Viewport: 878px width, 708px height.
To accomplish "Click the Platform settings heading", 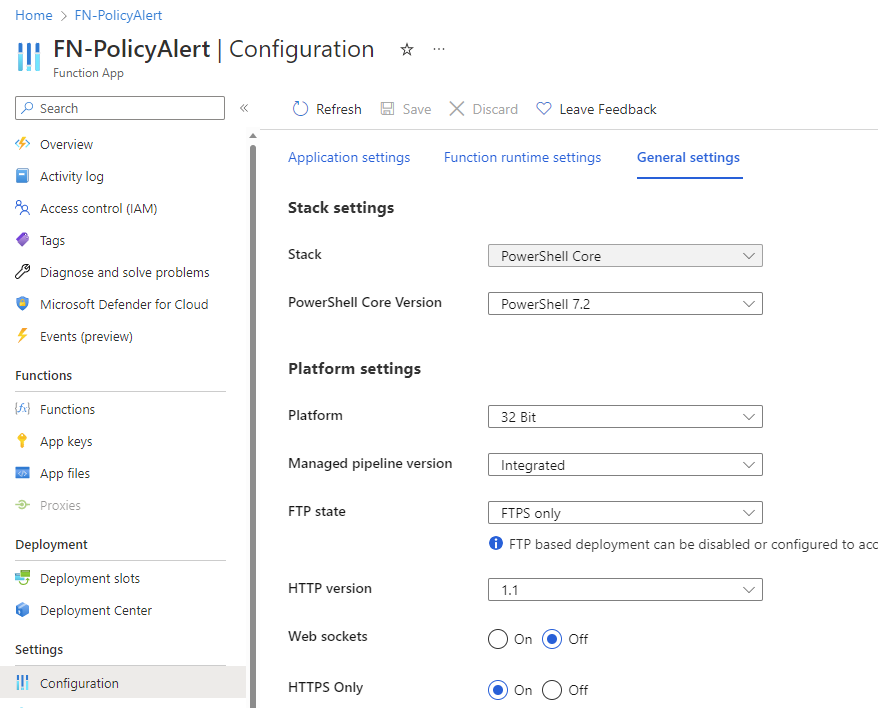I will point(354,369).
